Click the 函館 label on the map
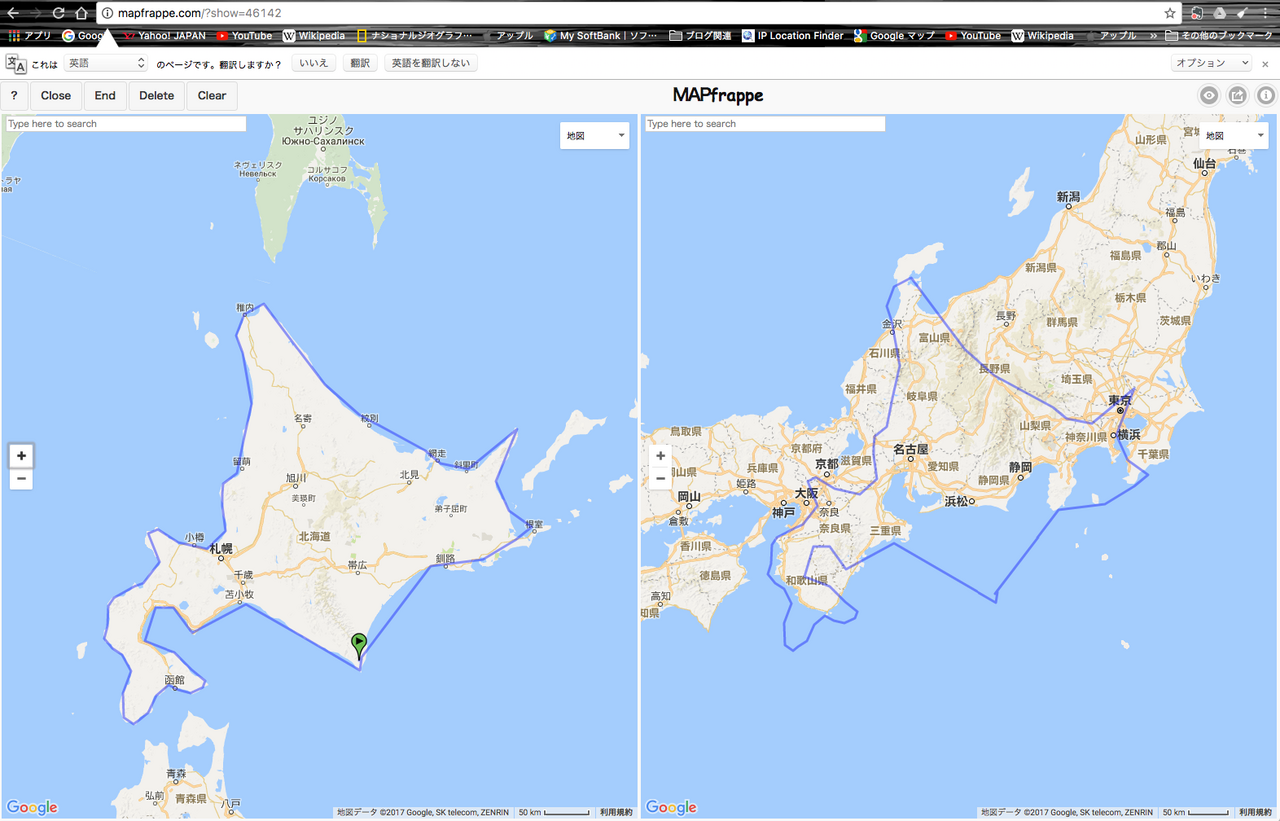The height and width of the screenshot is (821, 1280). tap(174, 680)
